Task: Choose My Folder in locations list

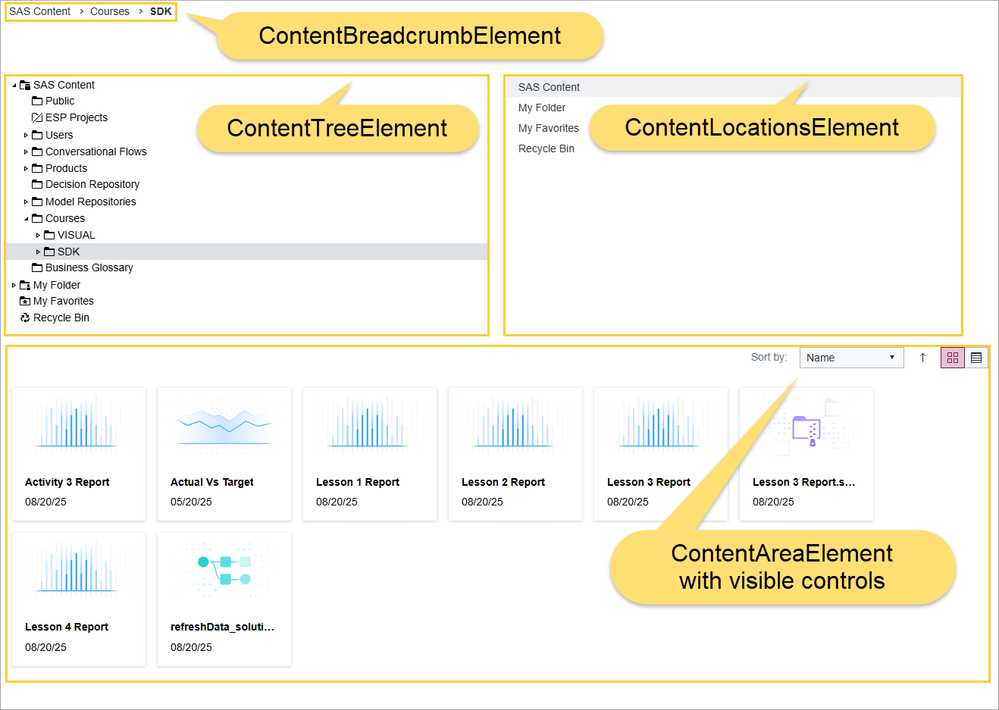Action: (542, 108)
